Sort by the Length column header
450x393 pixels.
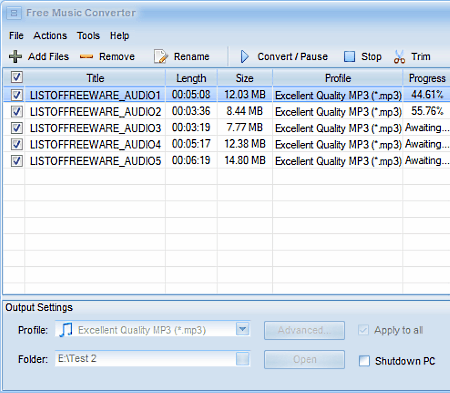click(x=191, y=78)
